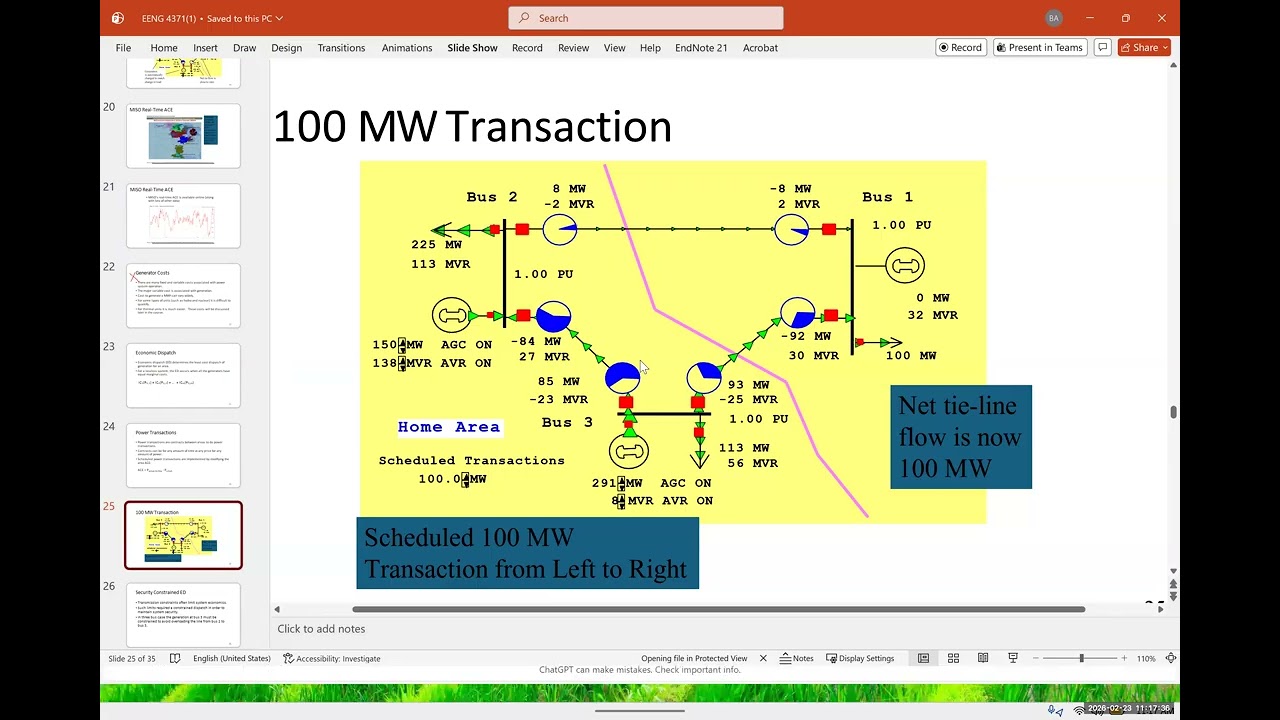
Task: Select slide 26 Security Constrained ED thumbnail
Action: (183, 615)
